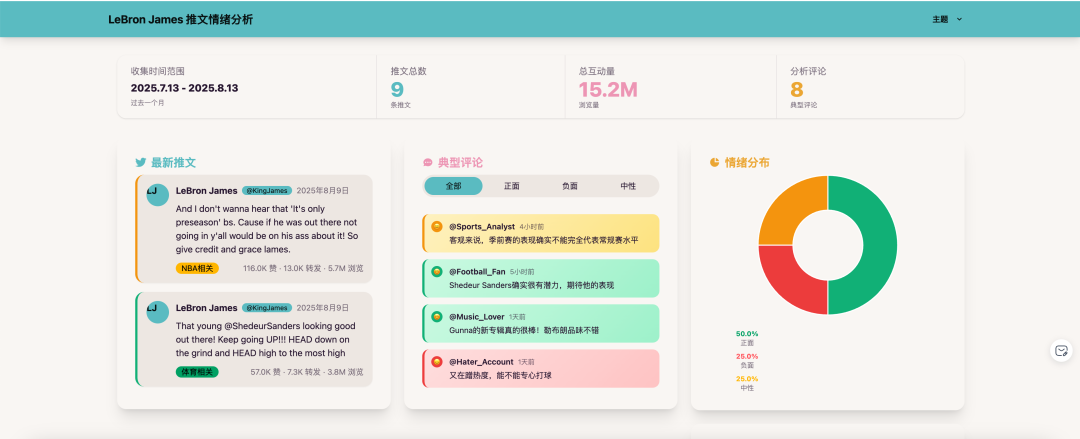Show 中性 comments tab

point(628,186)
